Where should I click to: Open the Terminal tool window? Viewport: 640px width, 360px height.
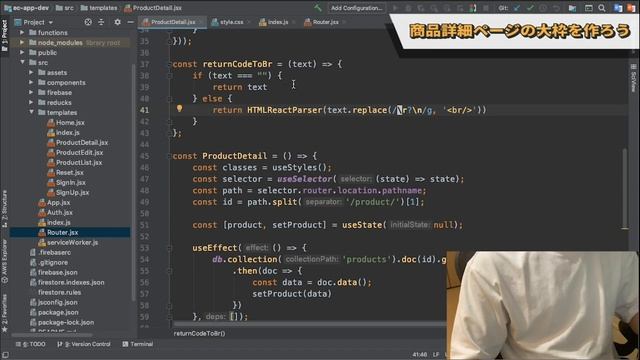[138, 344]
